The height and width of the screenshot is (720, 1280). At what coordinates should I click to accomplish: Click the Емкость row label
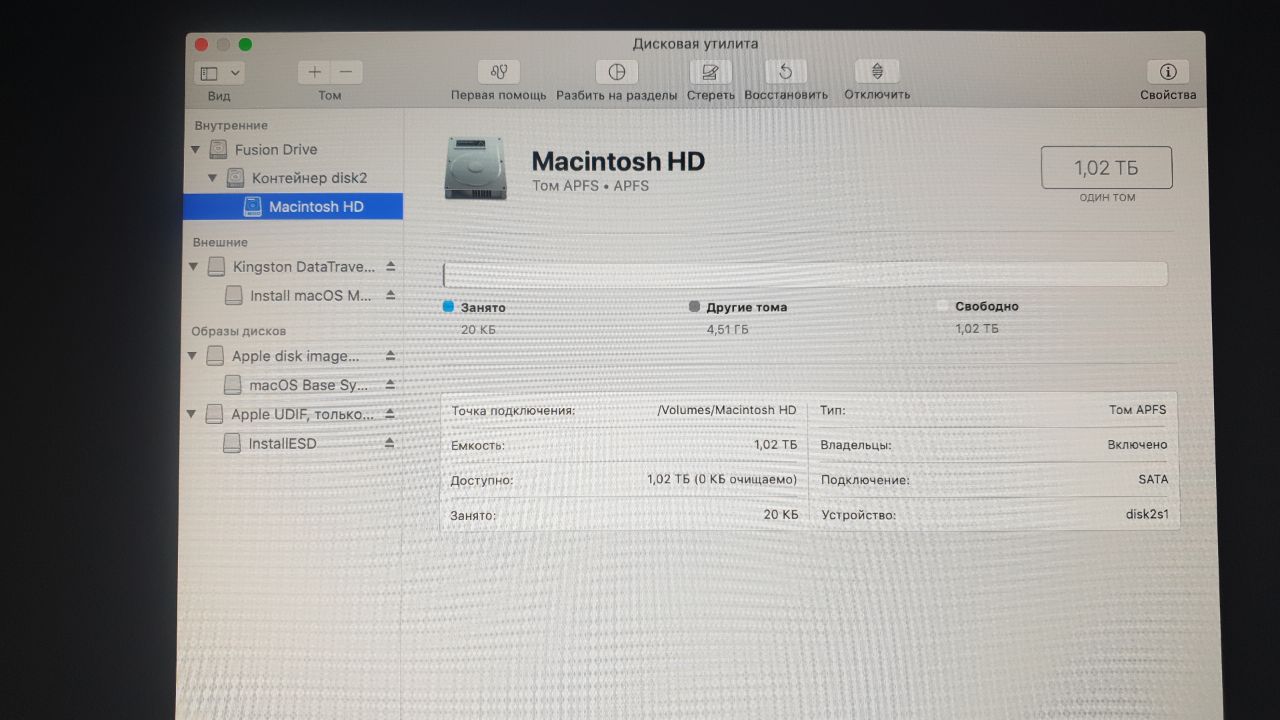coord(478,445)
